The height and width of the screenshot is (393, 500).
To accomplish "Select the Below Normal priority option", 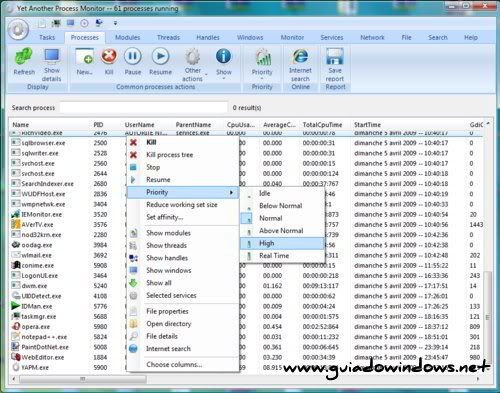I will point(282,206).
